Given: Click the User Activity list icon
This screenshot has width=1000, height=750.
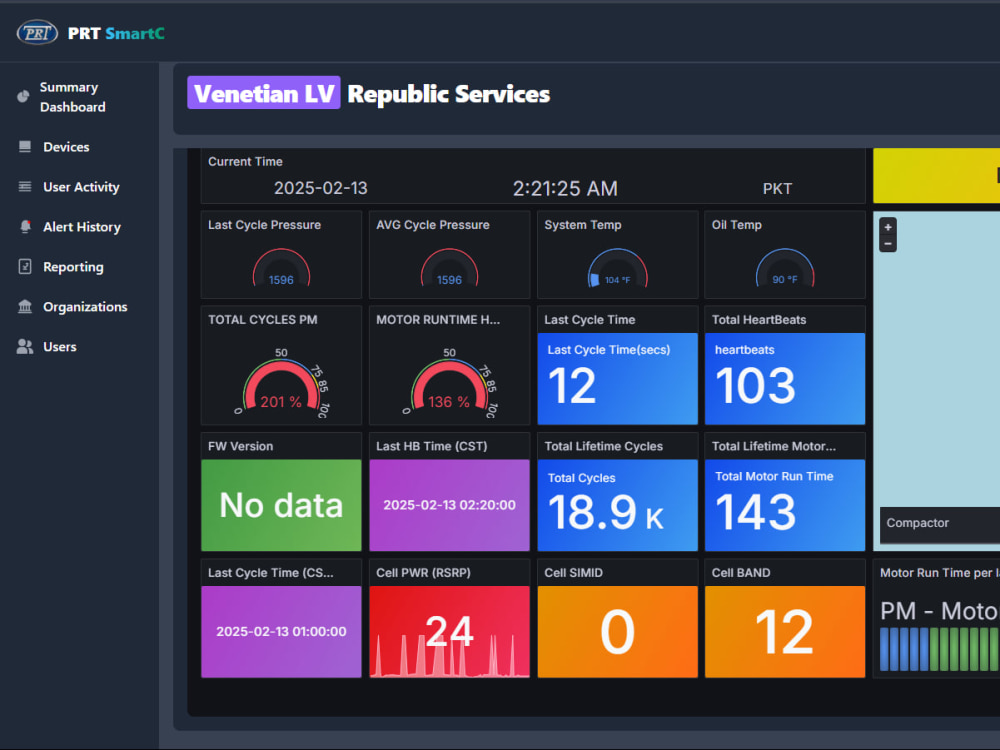Looking at the screenshot, I should [25, 187].
